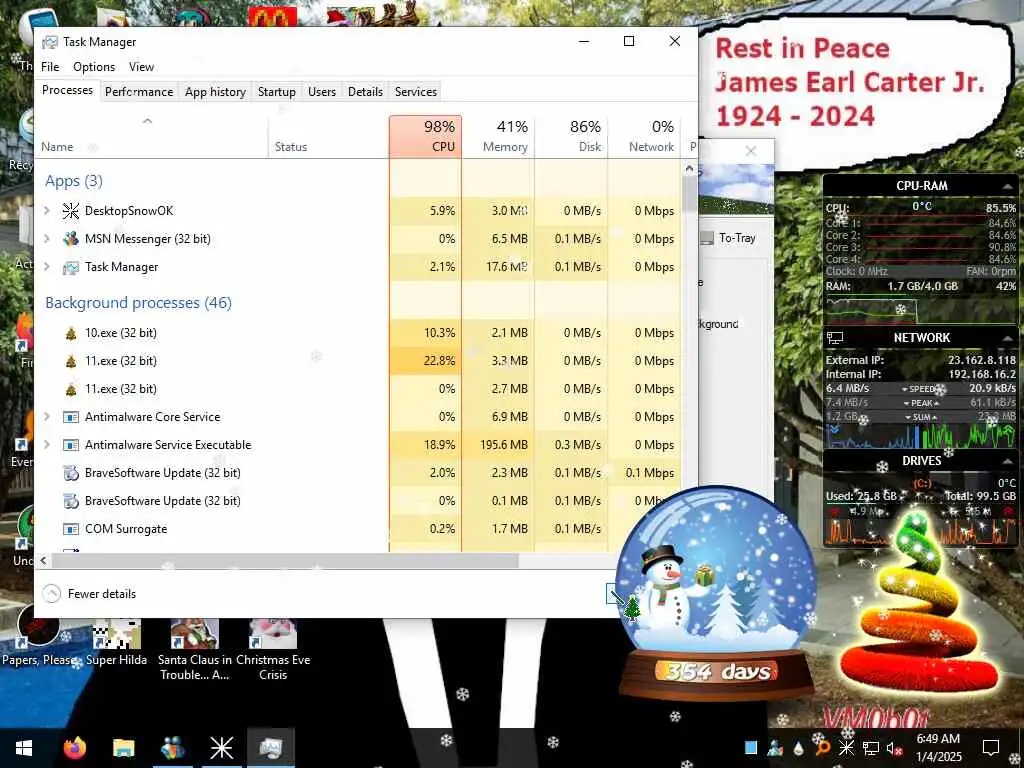Image resolution: width=1024 pixels, height=768 pixels.
Task: Launch Firefox from the taskbar
Action: [74, 748]
